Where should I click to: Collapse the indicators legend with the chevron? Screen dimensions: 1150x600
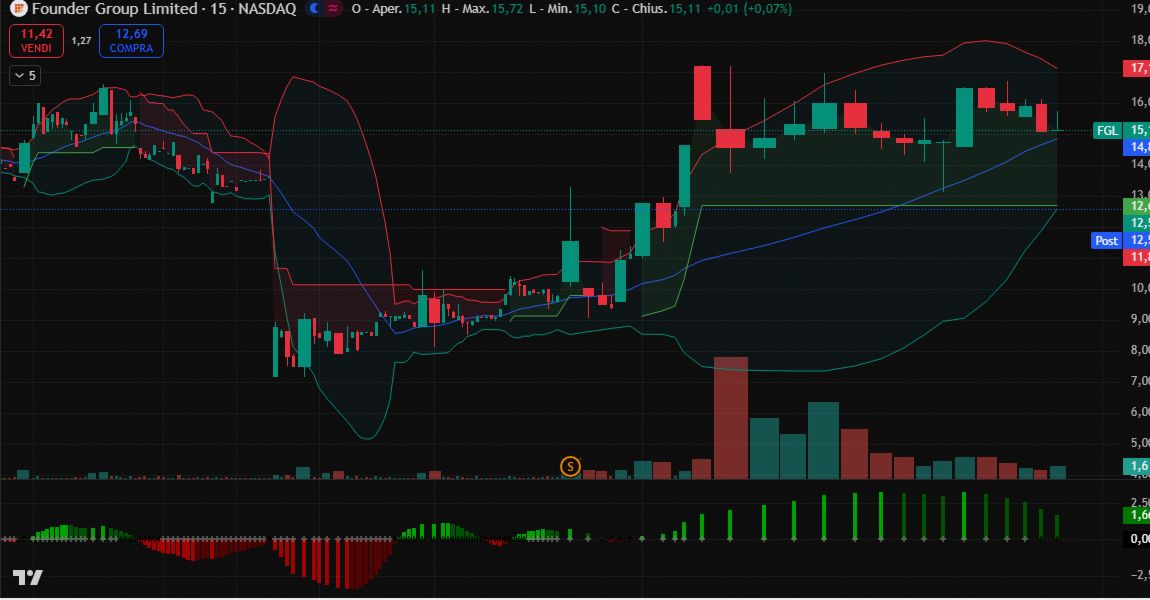(x=18, y=75)
